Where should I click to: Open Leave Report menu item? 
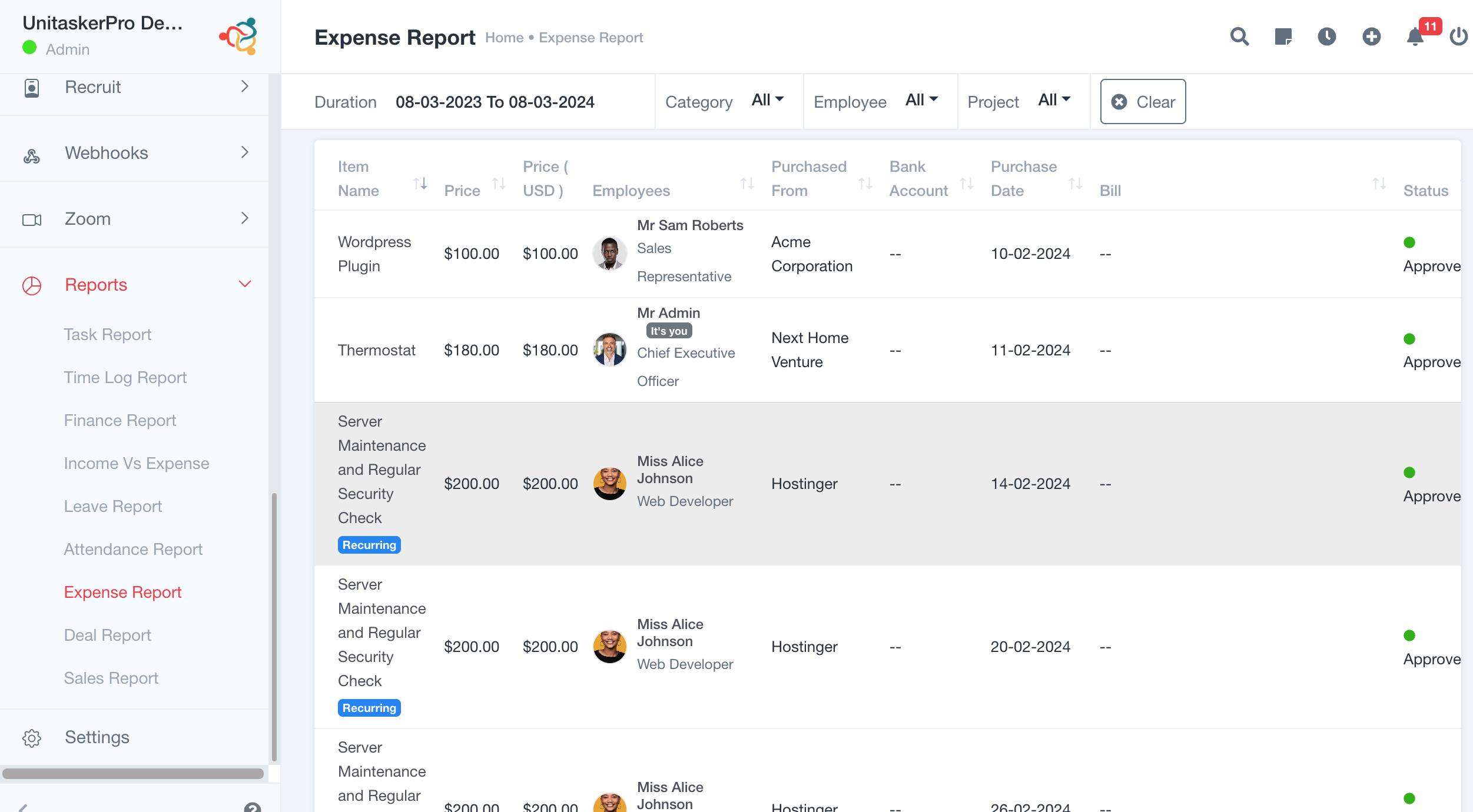[113, 506]
